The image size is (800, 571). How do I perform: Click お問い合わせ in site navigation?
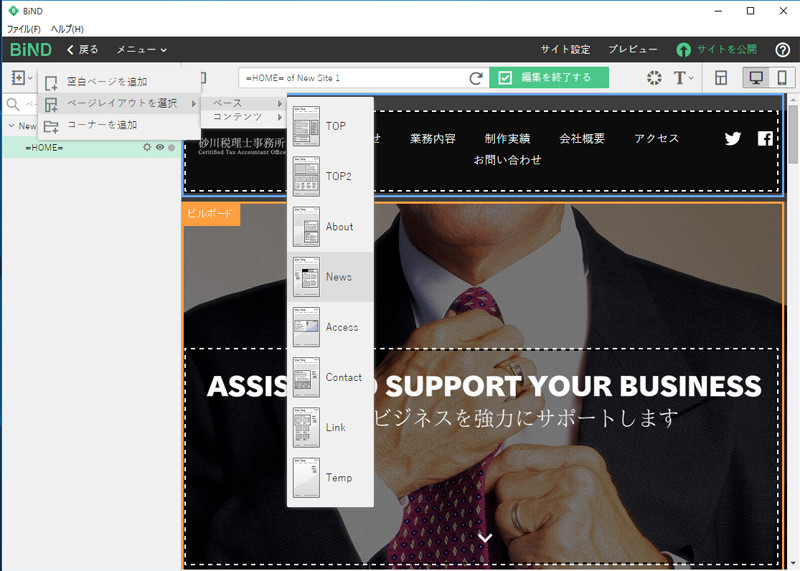(x=507, y=160)
